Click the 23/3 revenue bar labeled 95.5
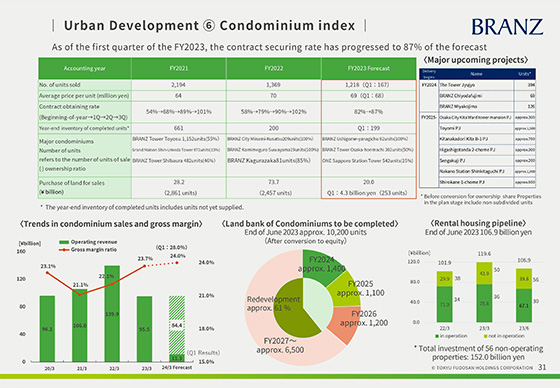Viewport: 560px width, 388px height. coord(144,329)
